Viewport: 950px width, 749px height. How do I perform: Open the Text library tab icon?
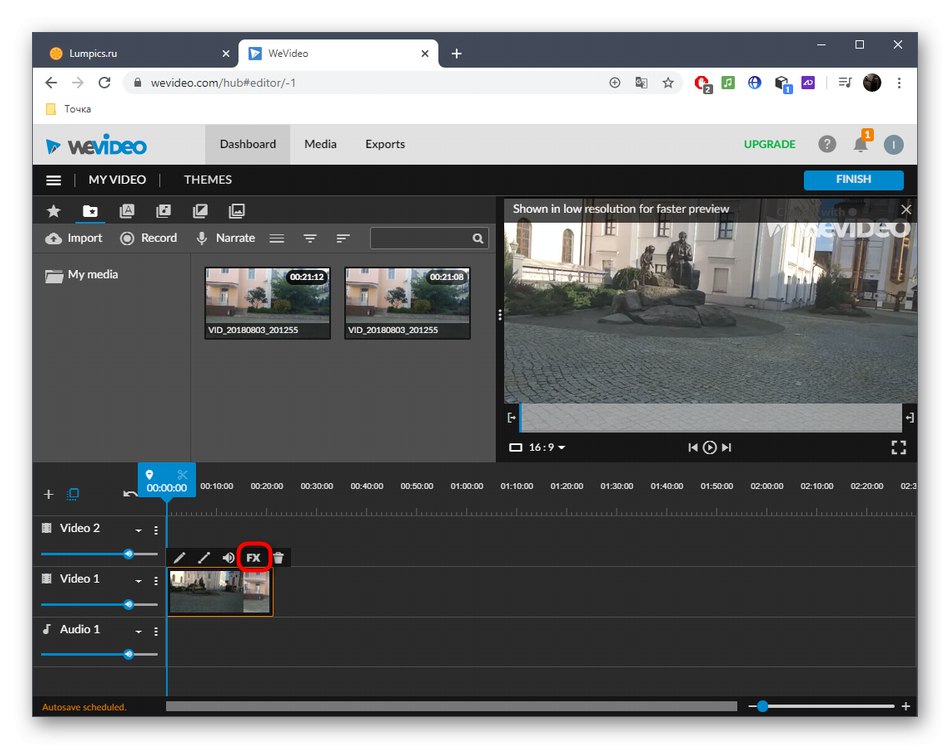tap(127, 211)
